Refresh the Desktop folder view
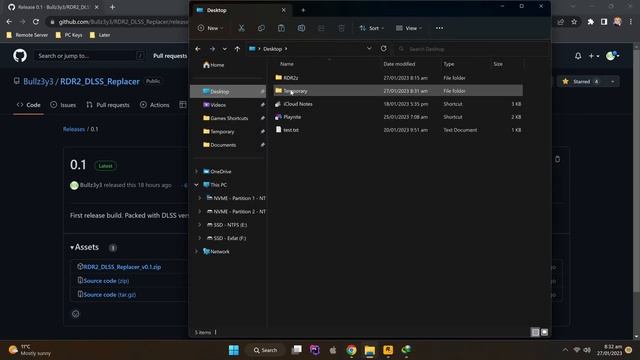The width and height of the screenshot is (640, 360). (384, 49)
